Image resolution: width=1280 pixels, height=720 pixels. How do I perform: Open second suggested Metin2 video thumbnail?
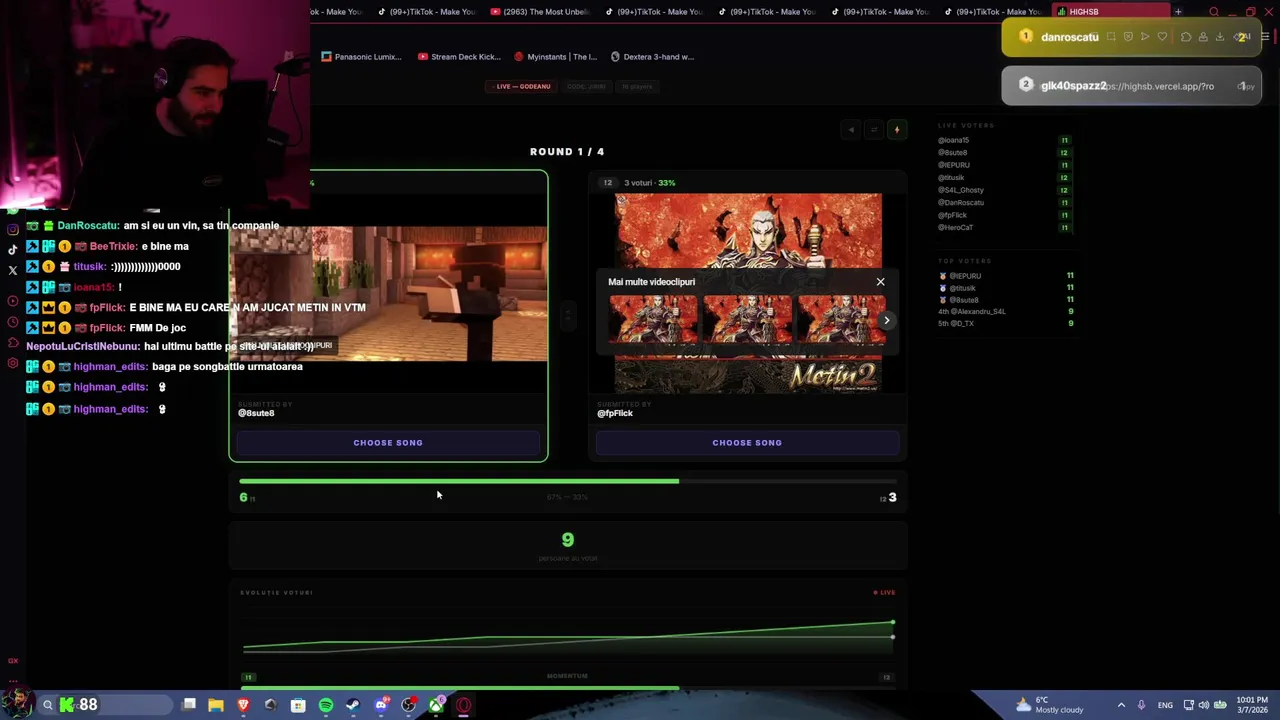point(747,320)
